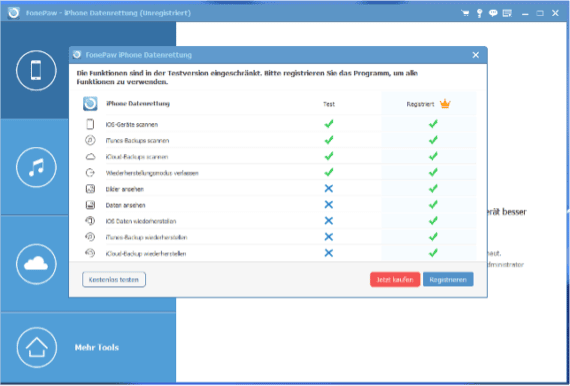Click the Test column header
This screenshot has height=386, width=570.
(x=329, y=104)
